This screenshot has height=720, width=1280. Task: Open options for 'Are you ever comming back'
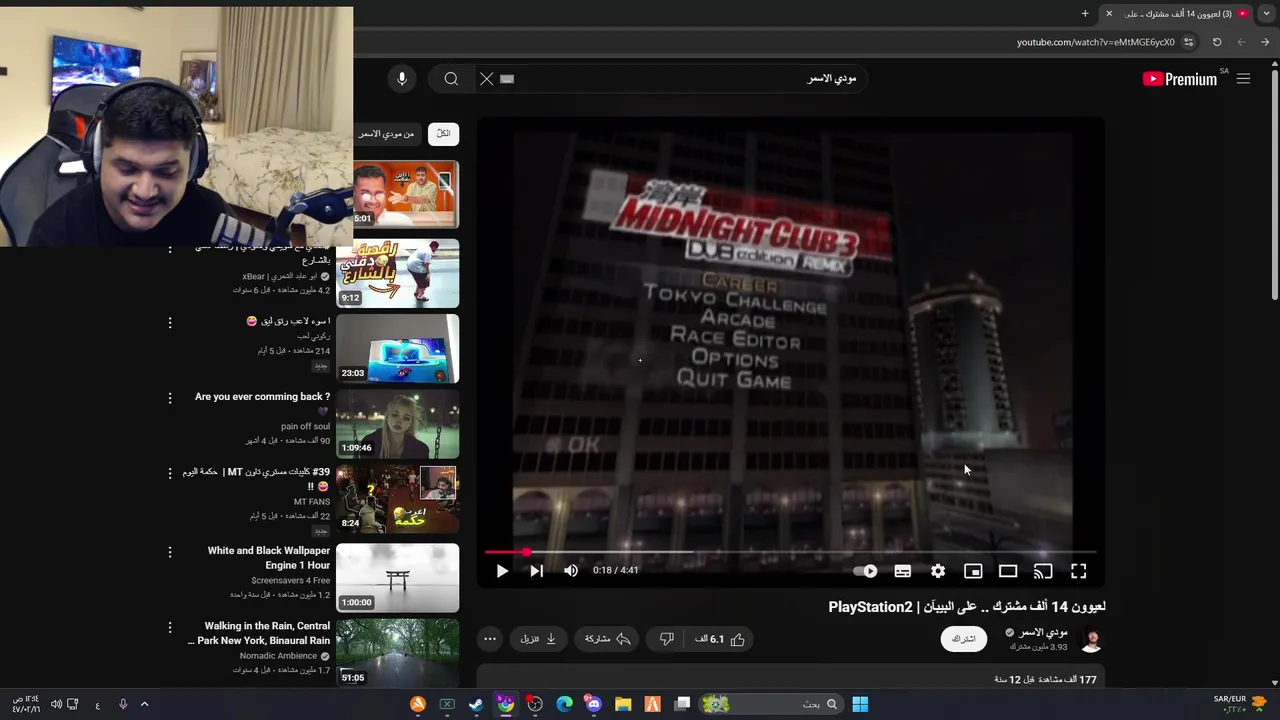click(x=170, y=398)
